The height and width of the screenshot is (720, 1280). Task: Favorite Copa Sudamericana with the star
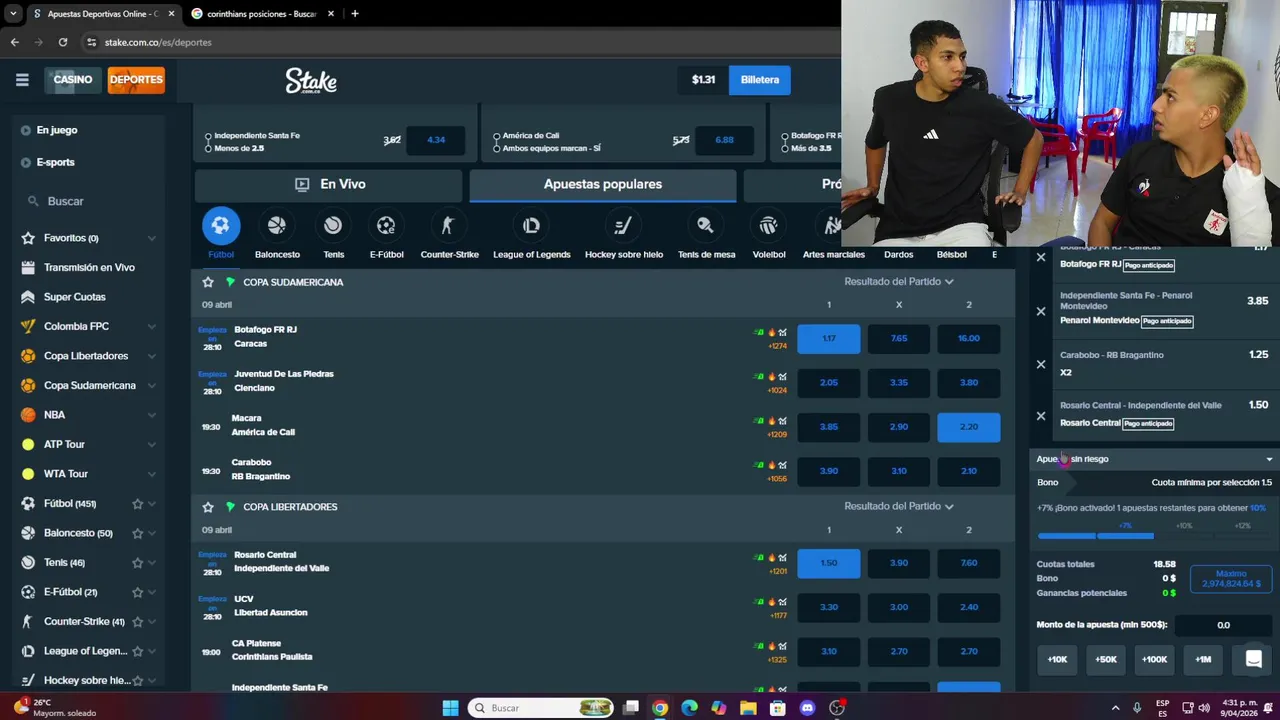point(208,282)
